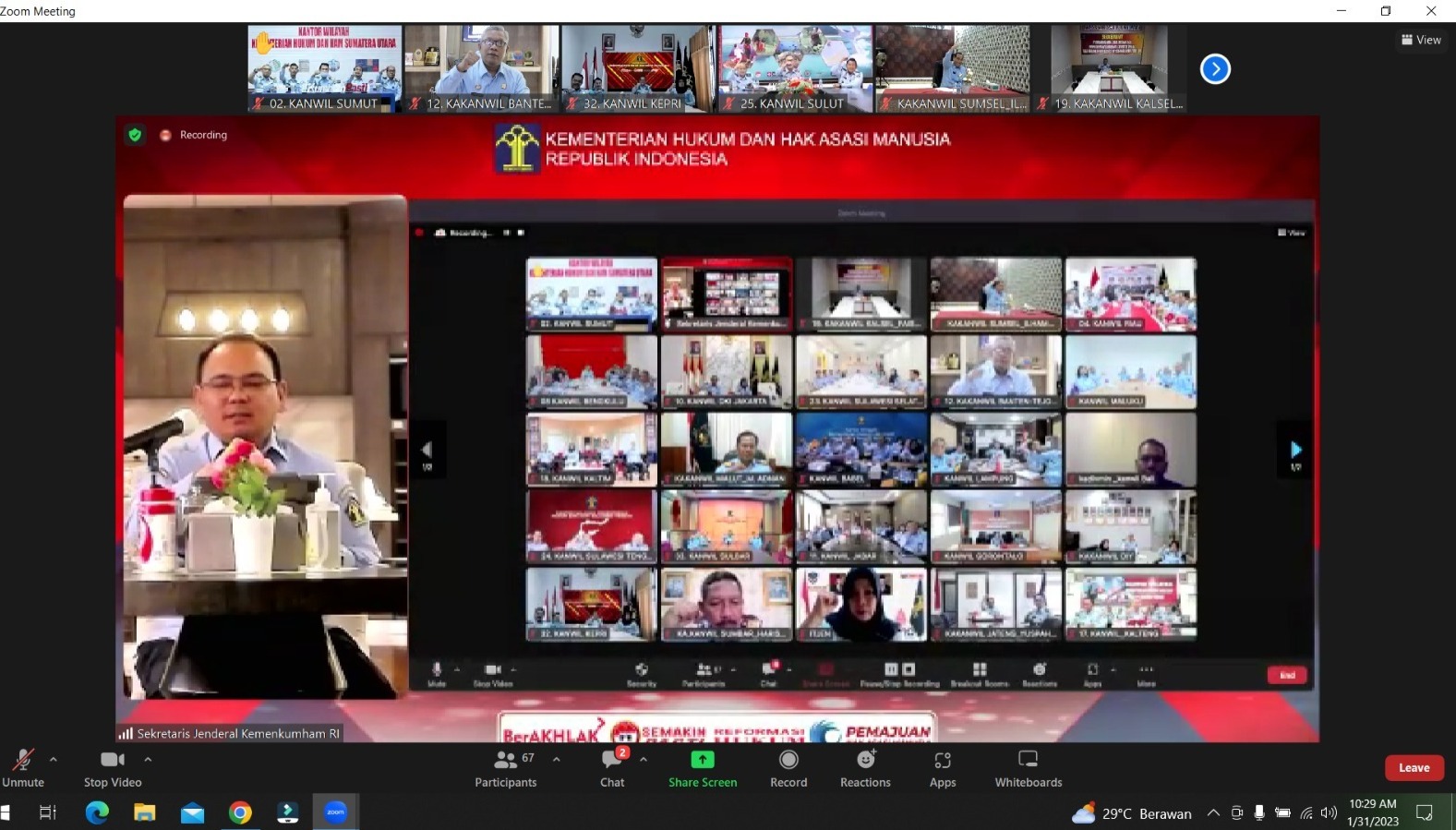This screenshot has height=830, width=1456.
Task: Open Whiteboards
Action: coord(1028,767)
